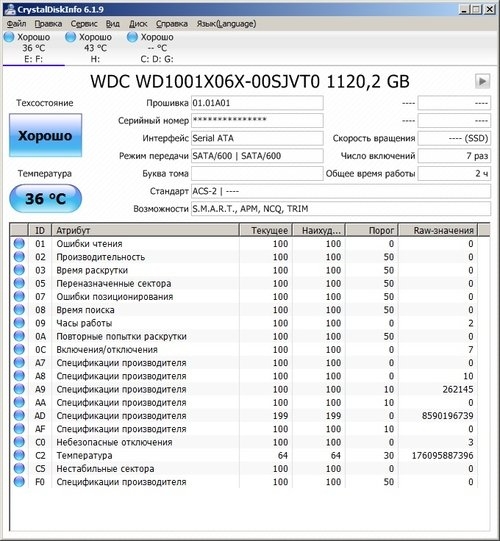Click status orb for disk E: F:
The image size is (500, 541).
(9, 37)
